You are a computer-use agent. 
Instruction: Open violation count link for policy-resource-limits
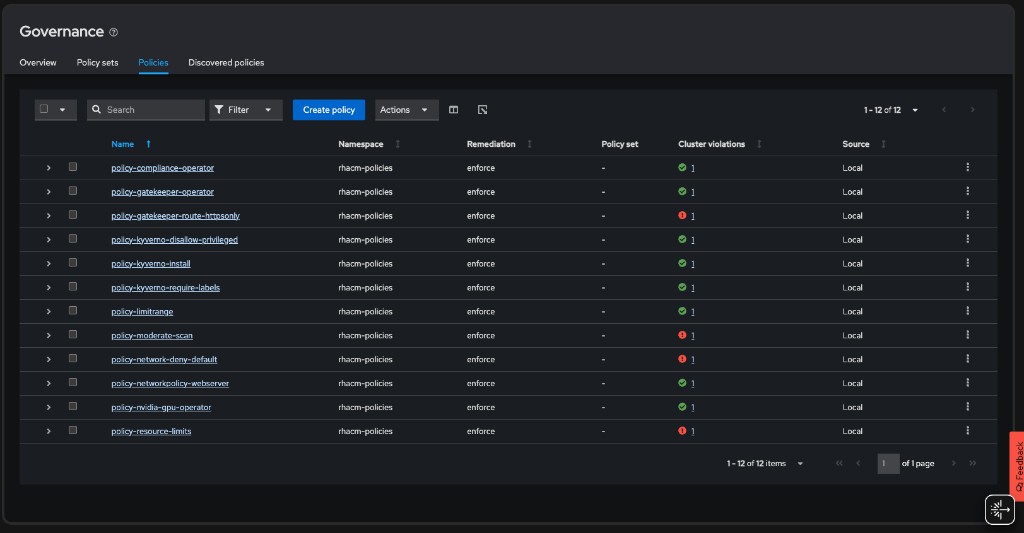(x=692, y=431)
